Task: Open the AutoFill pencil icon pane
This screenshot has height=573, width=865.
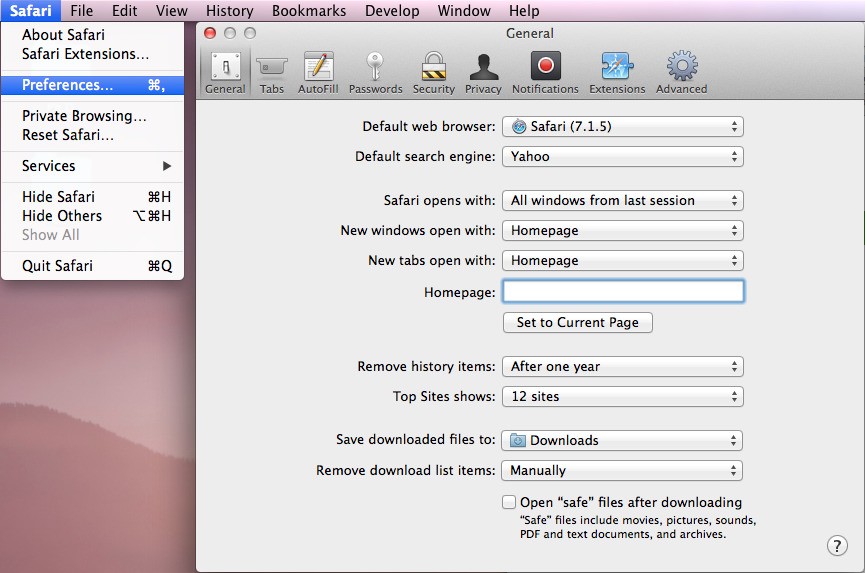Action: click(x=318, y=73)
